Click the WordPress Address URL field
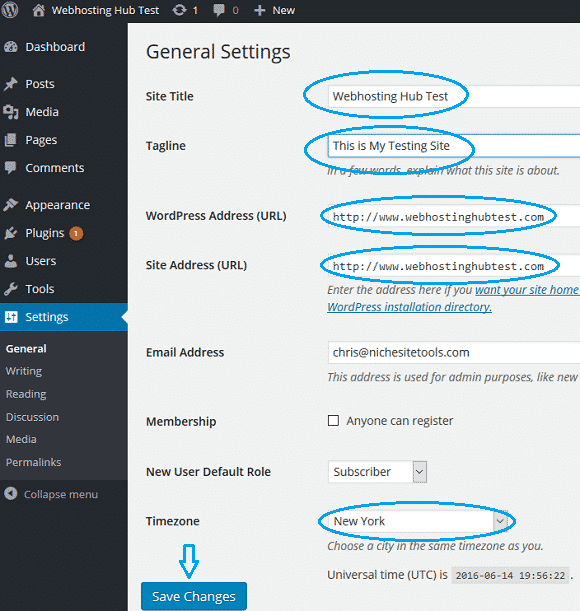 point(454,215)
